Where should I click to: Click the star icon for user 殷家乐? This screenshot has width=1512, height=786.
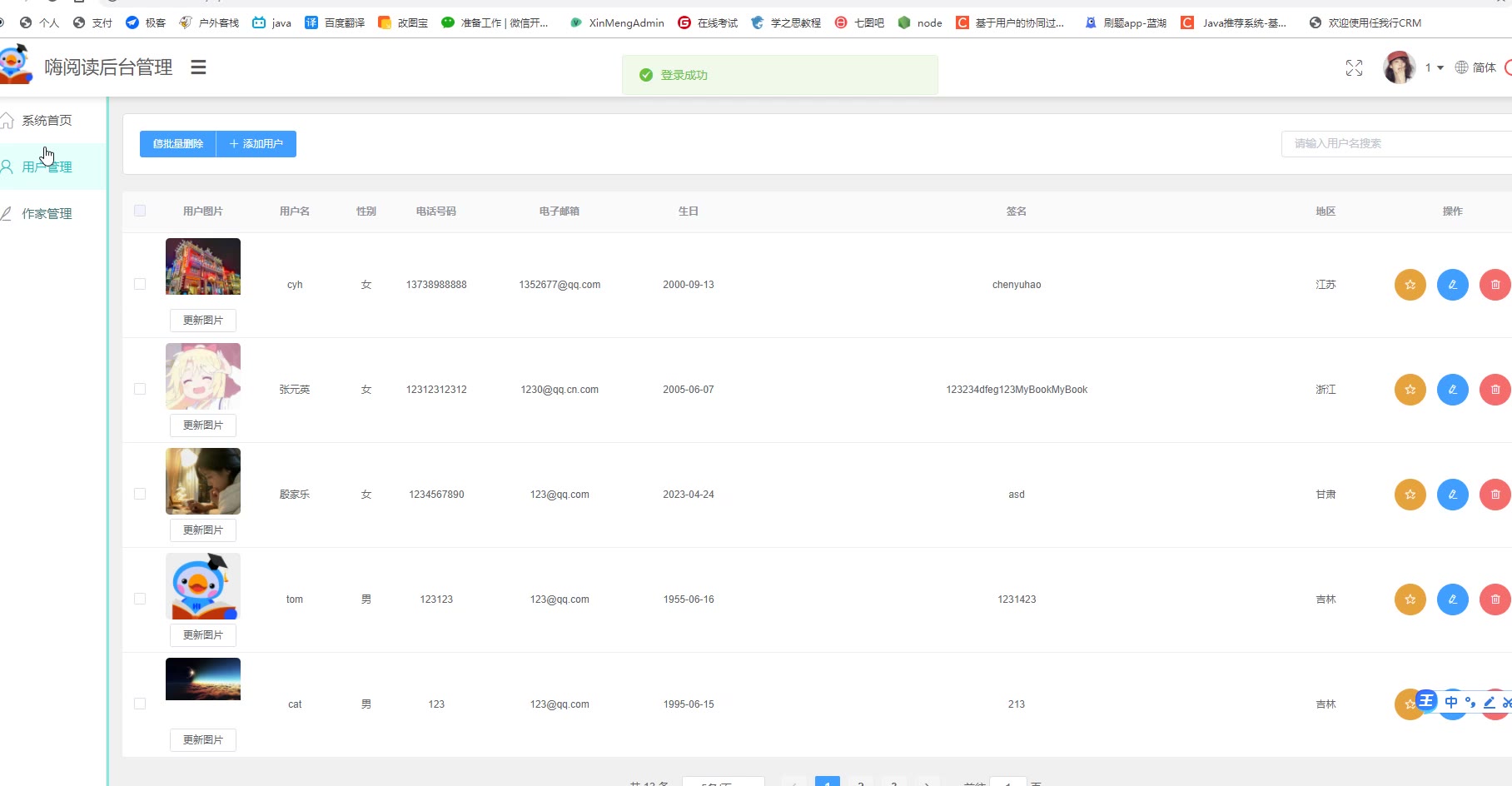tap(1410, 495)
